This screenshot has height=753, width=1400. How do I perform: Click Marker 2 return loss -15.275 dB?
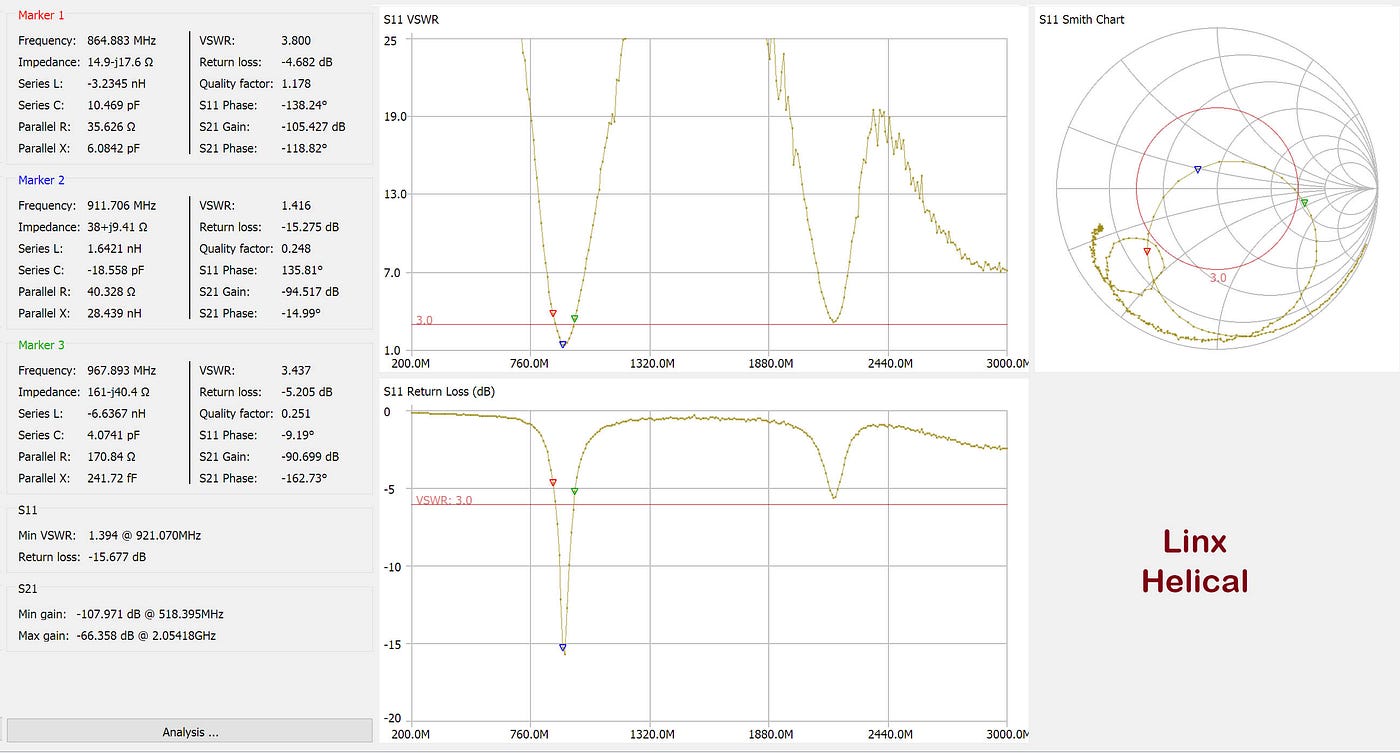point(311,227)
